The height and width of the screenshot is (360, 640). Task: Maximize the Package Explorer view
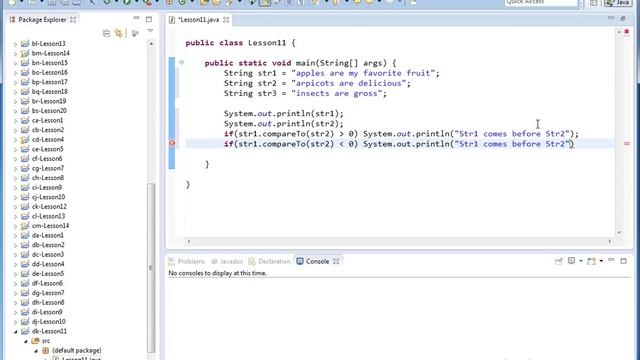click(149, 19)
